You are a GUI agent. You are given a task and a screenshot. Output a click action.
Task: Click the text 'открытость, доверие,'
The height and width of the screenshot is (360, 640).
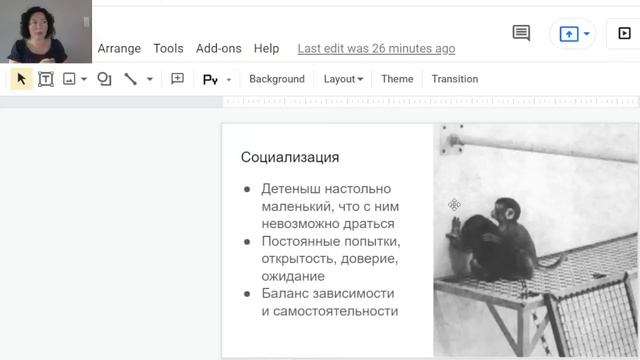[x=330, y=259]
